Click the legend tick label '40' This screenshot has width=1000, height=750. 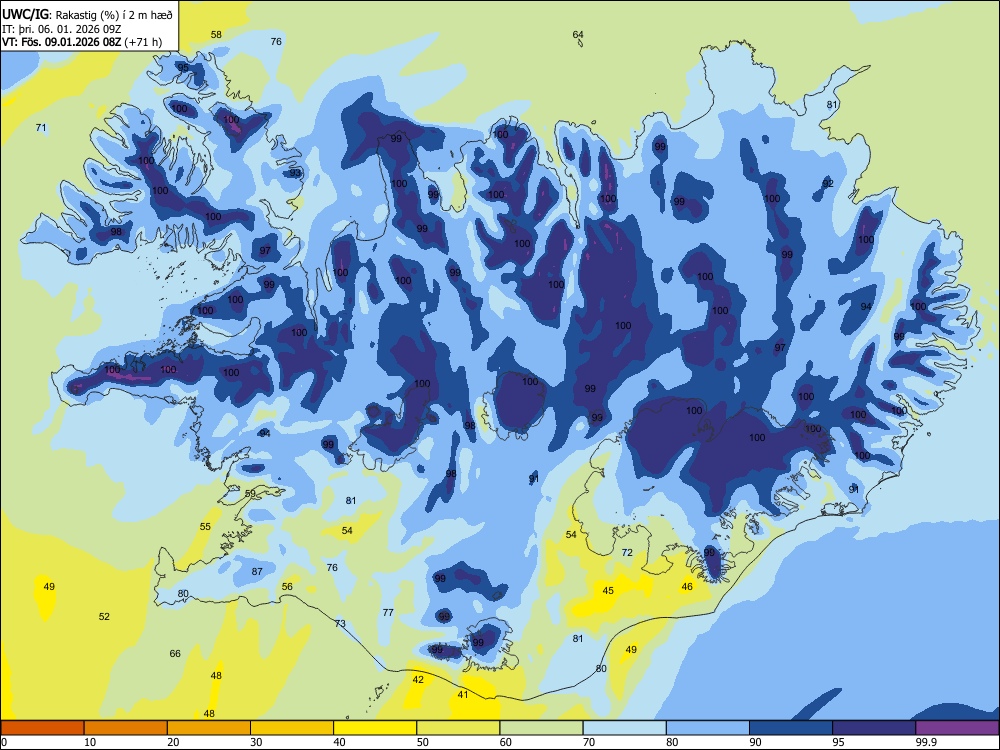point(339,742)
